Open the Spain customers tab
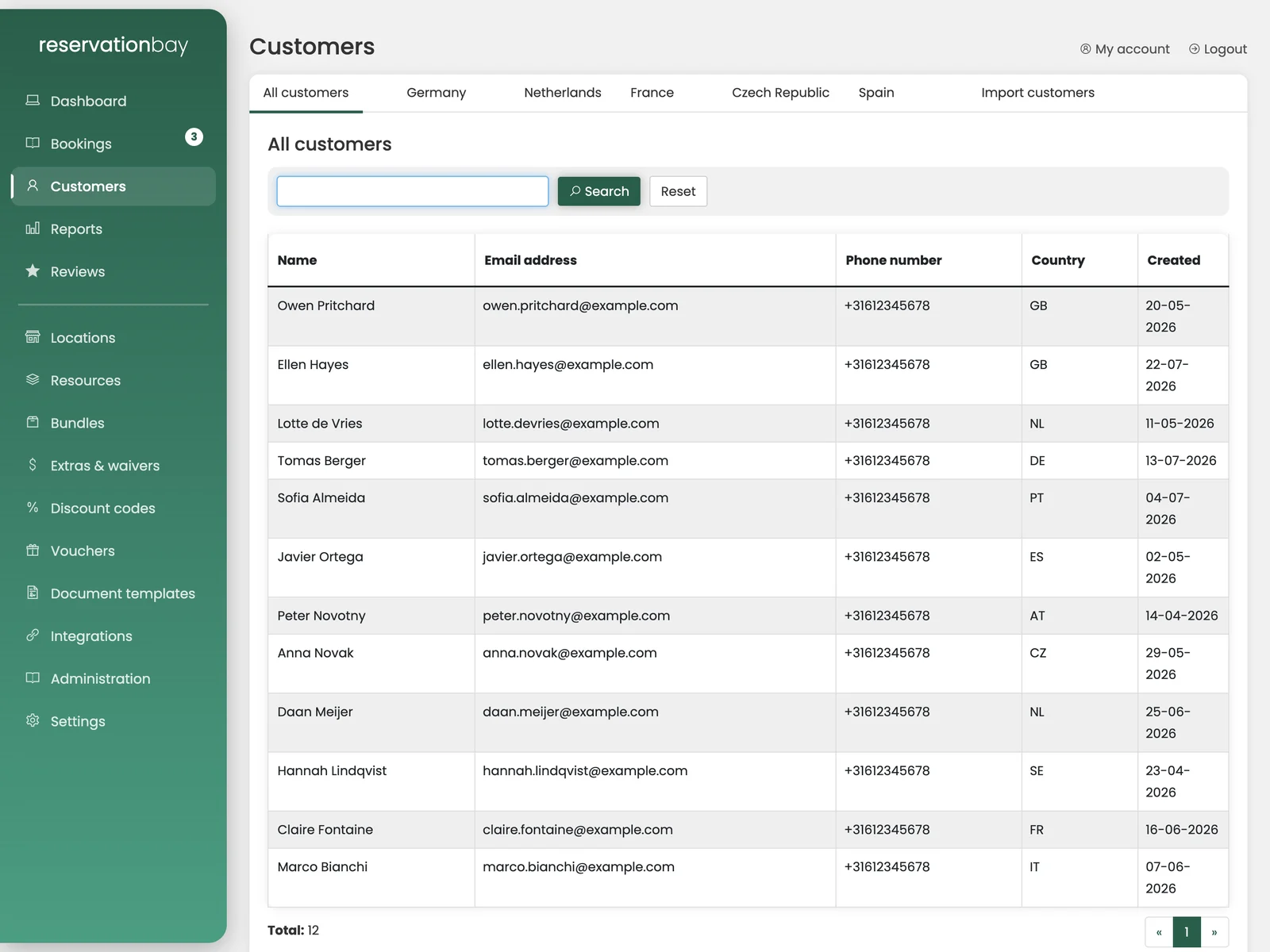 [876, 93]
